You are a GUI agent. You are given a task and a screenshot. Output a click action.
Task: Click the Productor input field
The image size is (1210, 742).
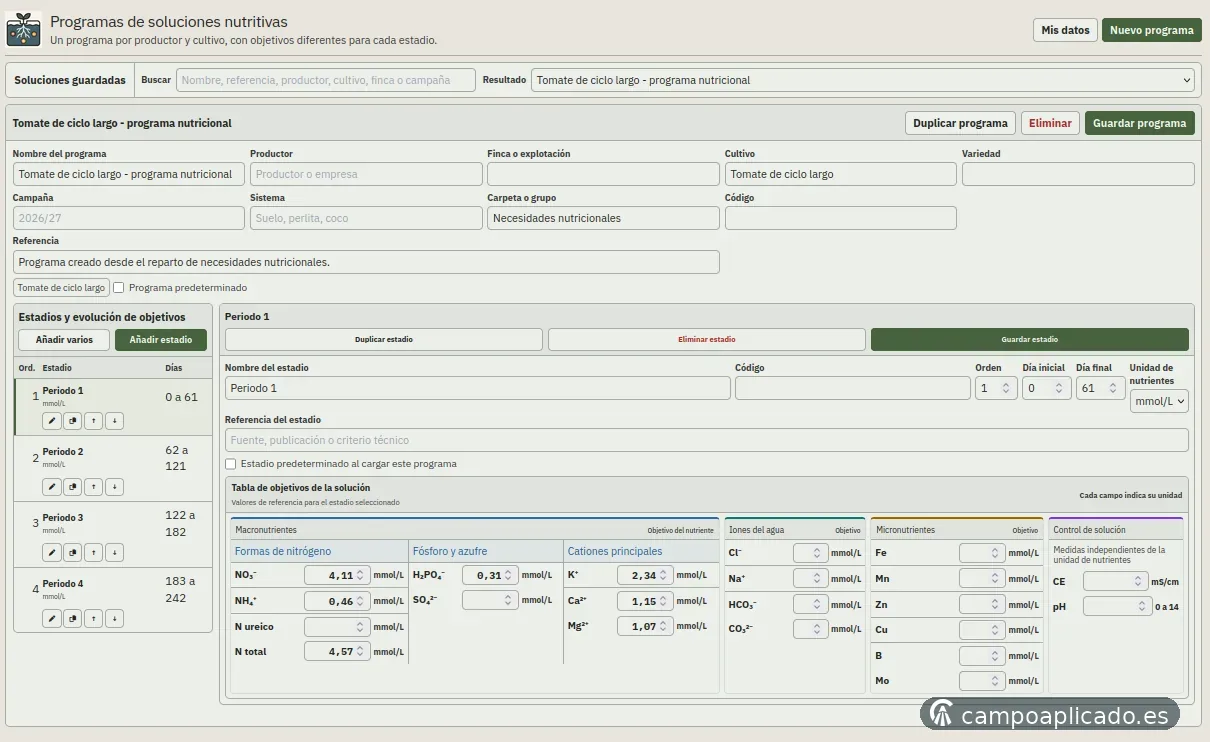pos(366,174)
